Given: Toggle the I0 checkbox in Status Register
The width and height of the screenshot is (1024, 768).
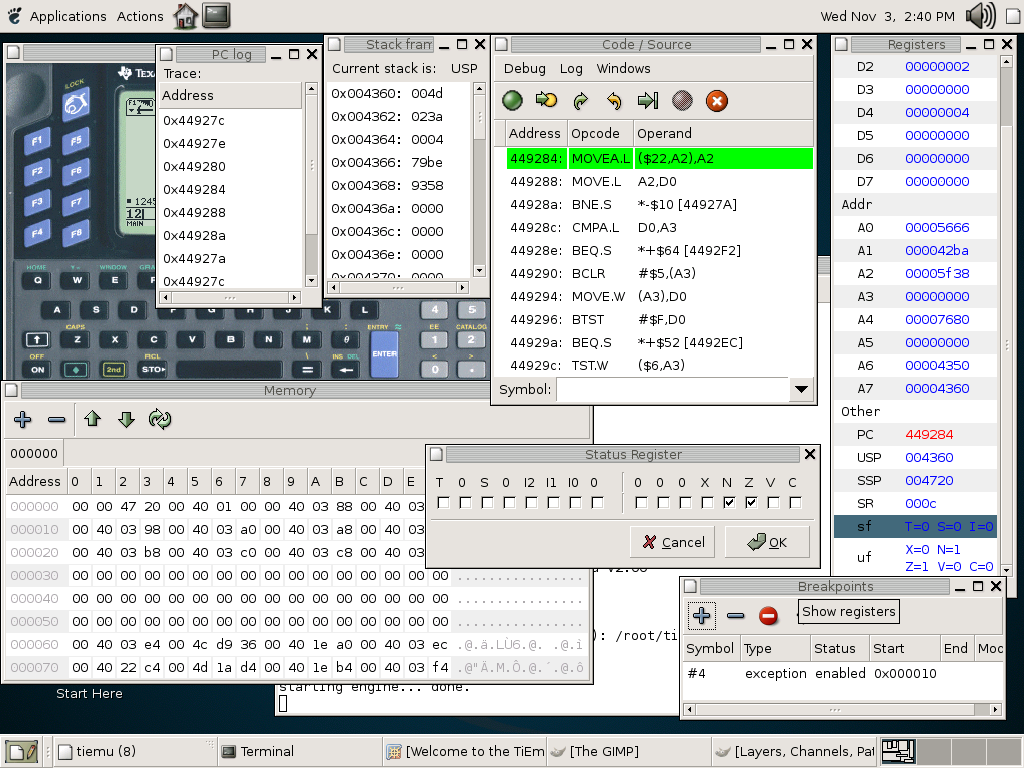Looking at the screenshot, I should coord(575,503).
